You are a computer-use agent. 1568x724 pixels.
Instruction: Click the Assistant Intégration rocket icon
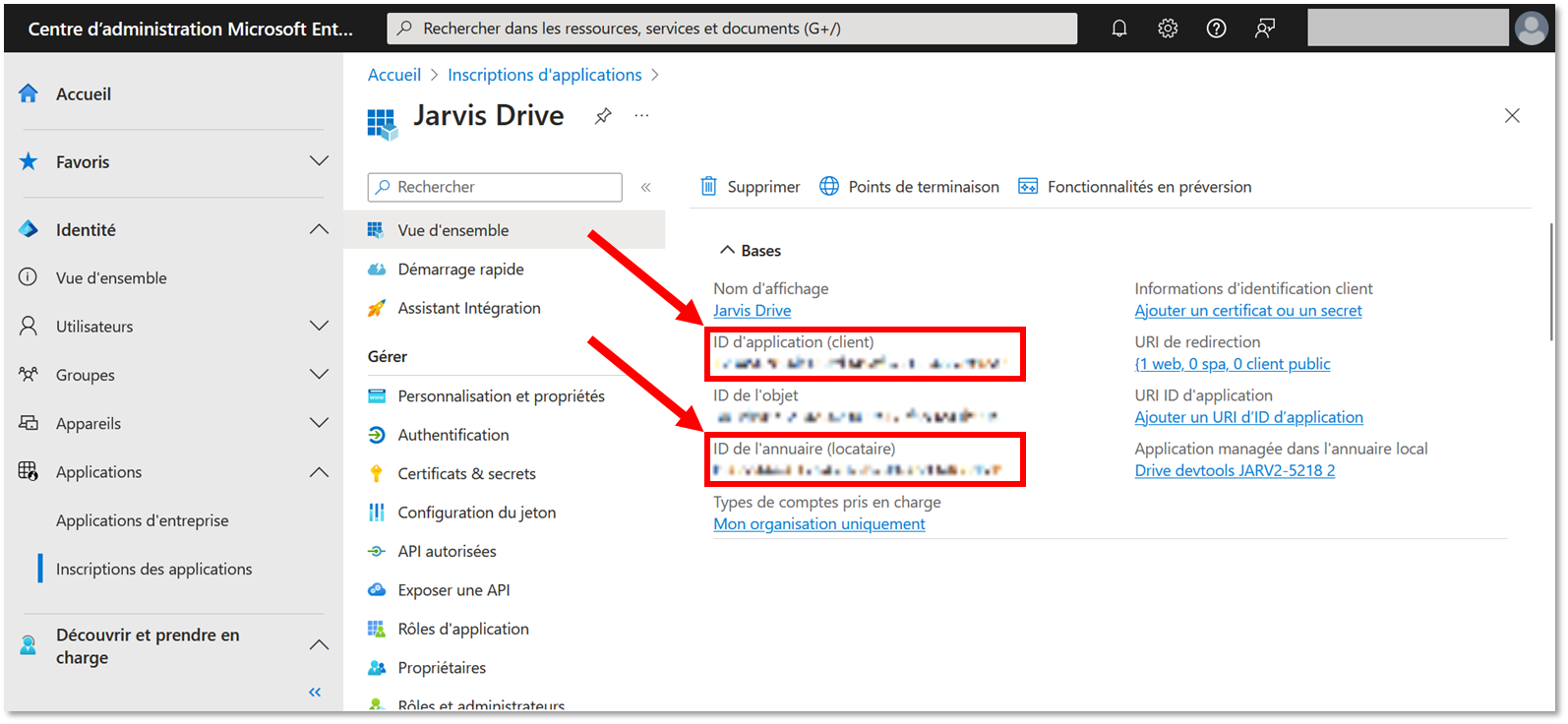(376, 308)
